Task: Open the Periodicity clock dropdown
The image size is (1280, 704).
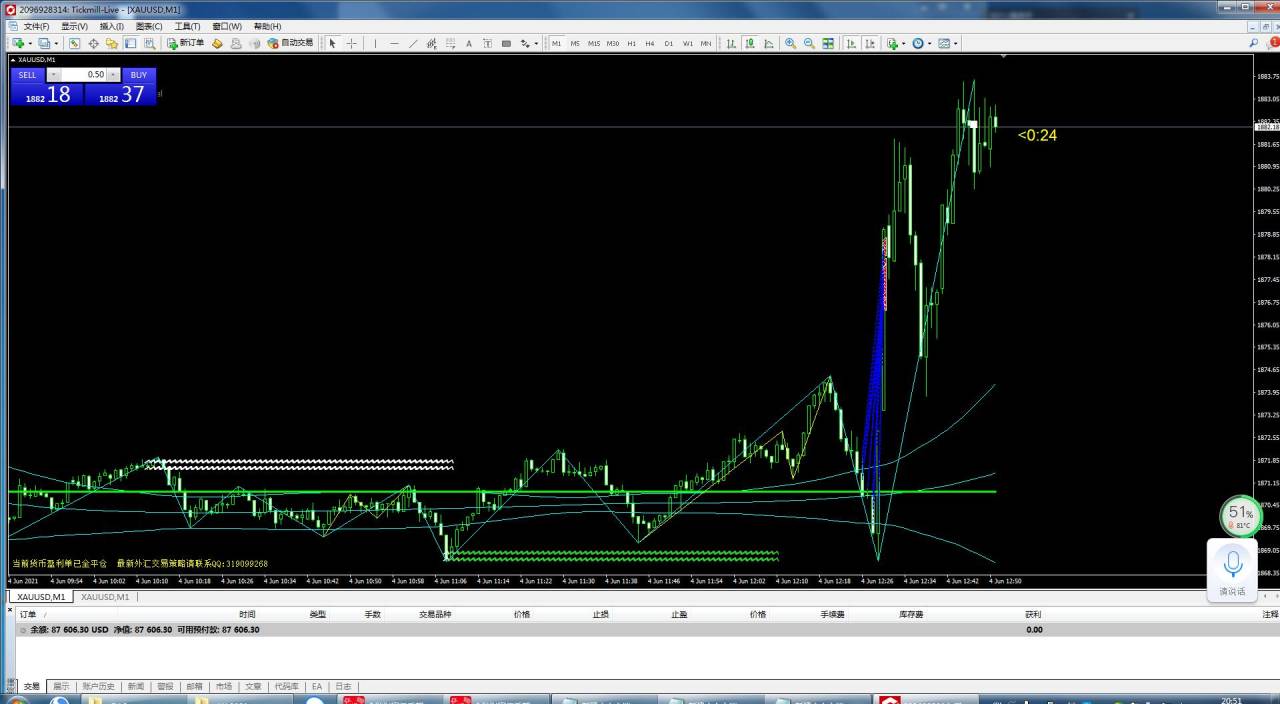Action: pos(921,43)
